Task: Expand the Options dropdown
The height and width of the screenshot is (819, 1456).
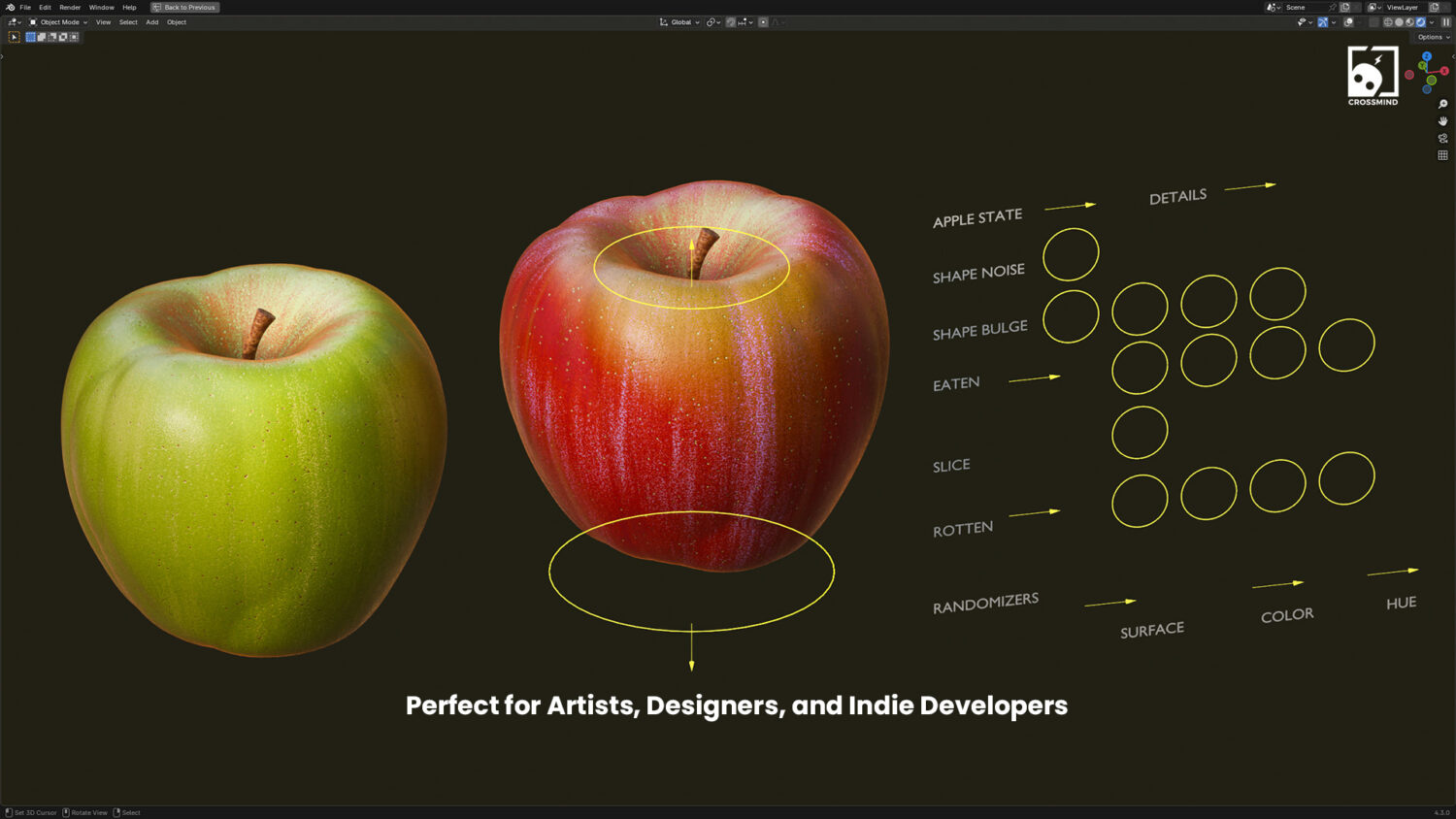Action: pos(1433,37)
